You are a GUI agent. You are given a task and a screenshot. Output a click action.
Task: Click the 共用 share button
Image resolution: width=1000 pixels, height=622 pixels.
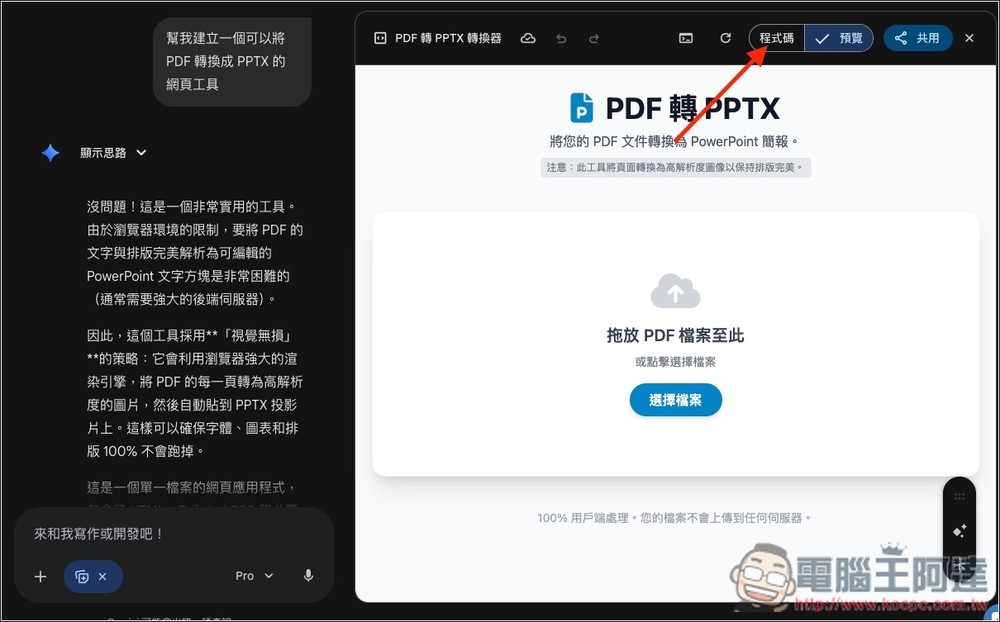click(918, 38)
